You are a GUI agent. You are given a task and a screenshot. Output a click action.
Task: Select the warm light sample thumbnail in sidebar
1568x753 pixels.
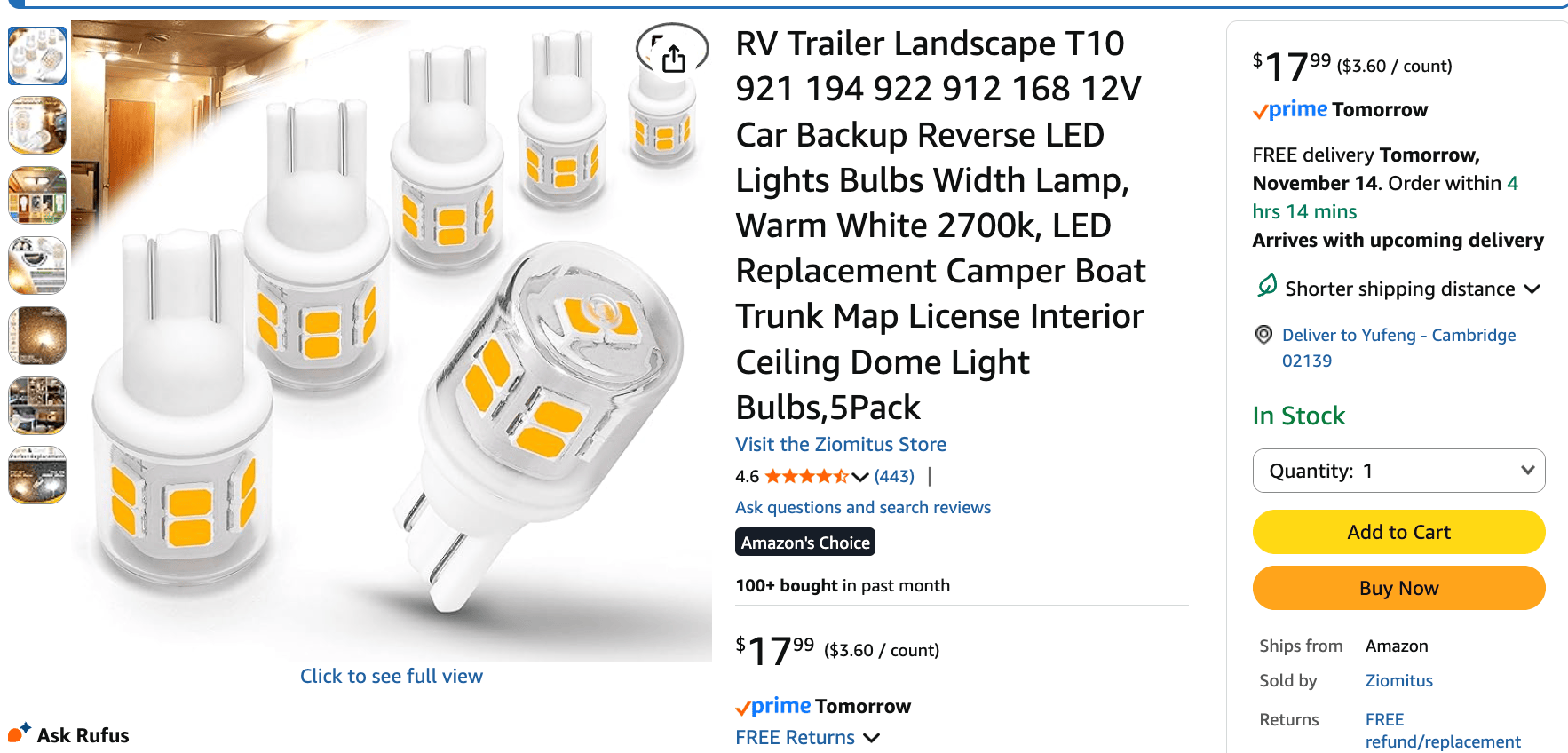pyautogui.click(x=36, y=336)
